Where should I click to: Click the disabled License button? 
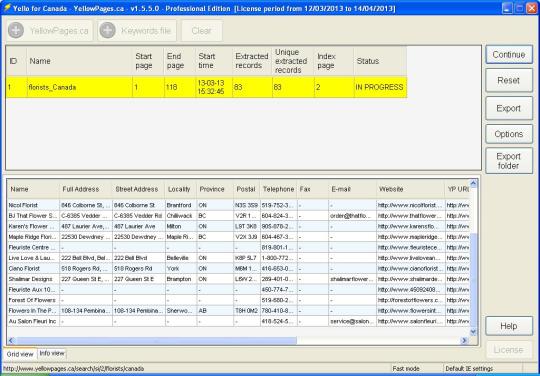(509, 350)
